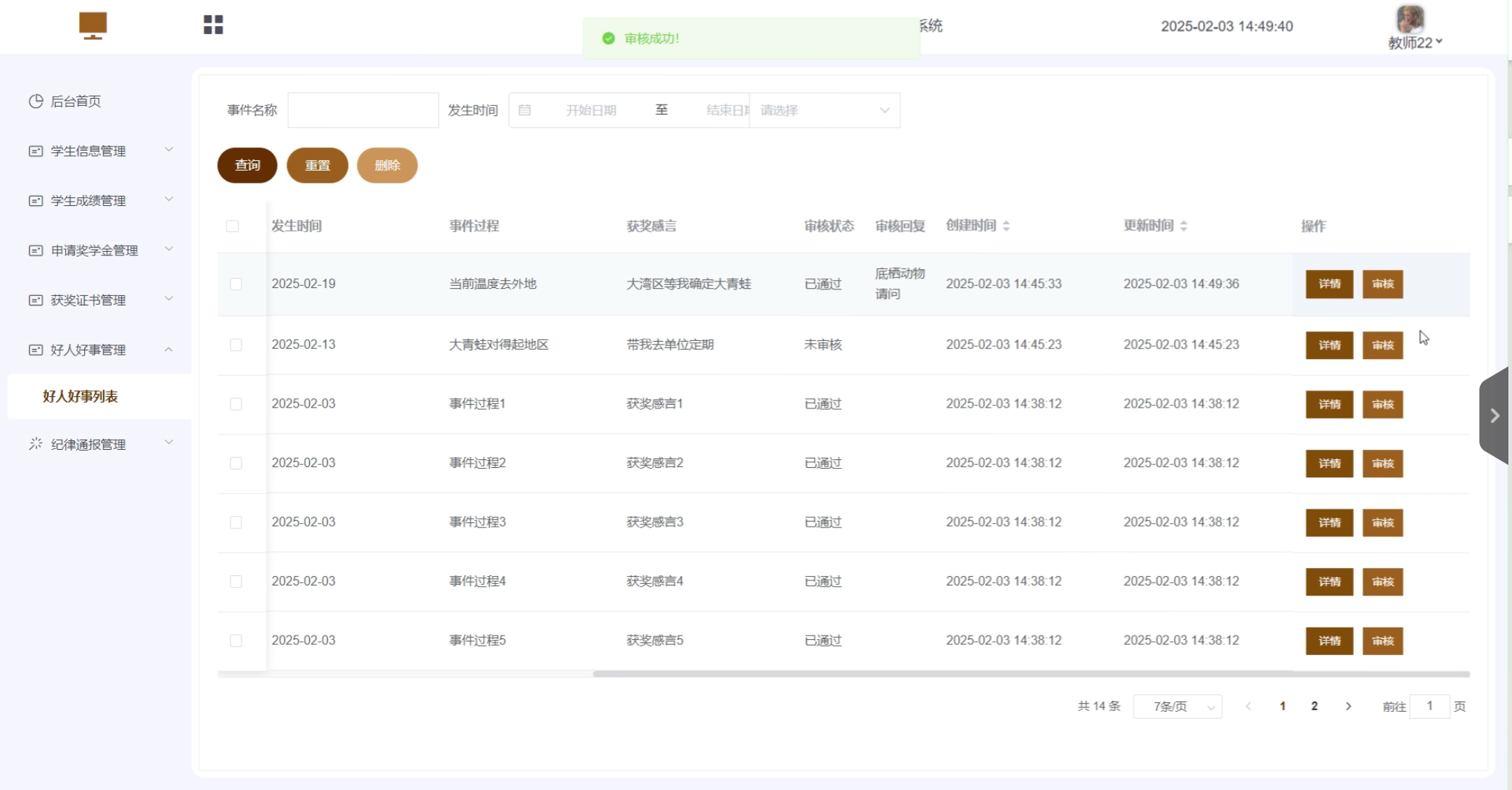Open the 7条/页 page size dropdown
Image resolution: width=1512 pixels, height=790 pixels.
[x=1177, y=706]
